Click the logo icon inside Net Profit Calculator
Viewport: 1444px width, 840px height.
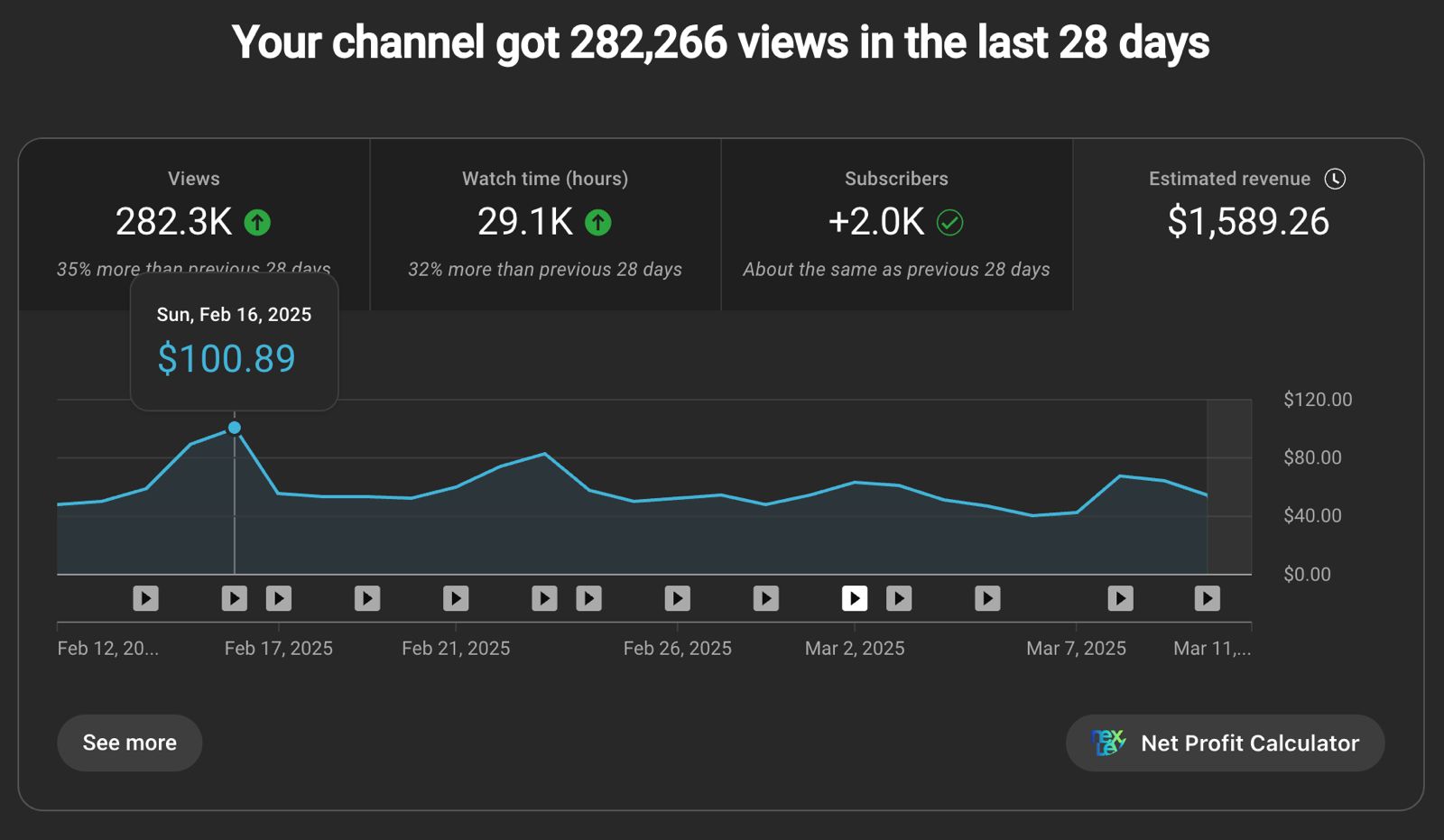click(x=1108, y=743)
